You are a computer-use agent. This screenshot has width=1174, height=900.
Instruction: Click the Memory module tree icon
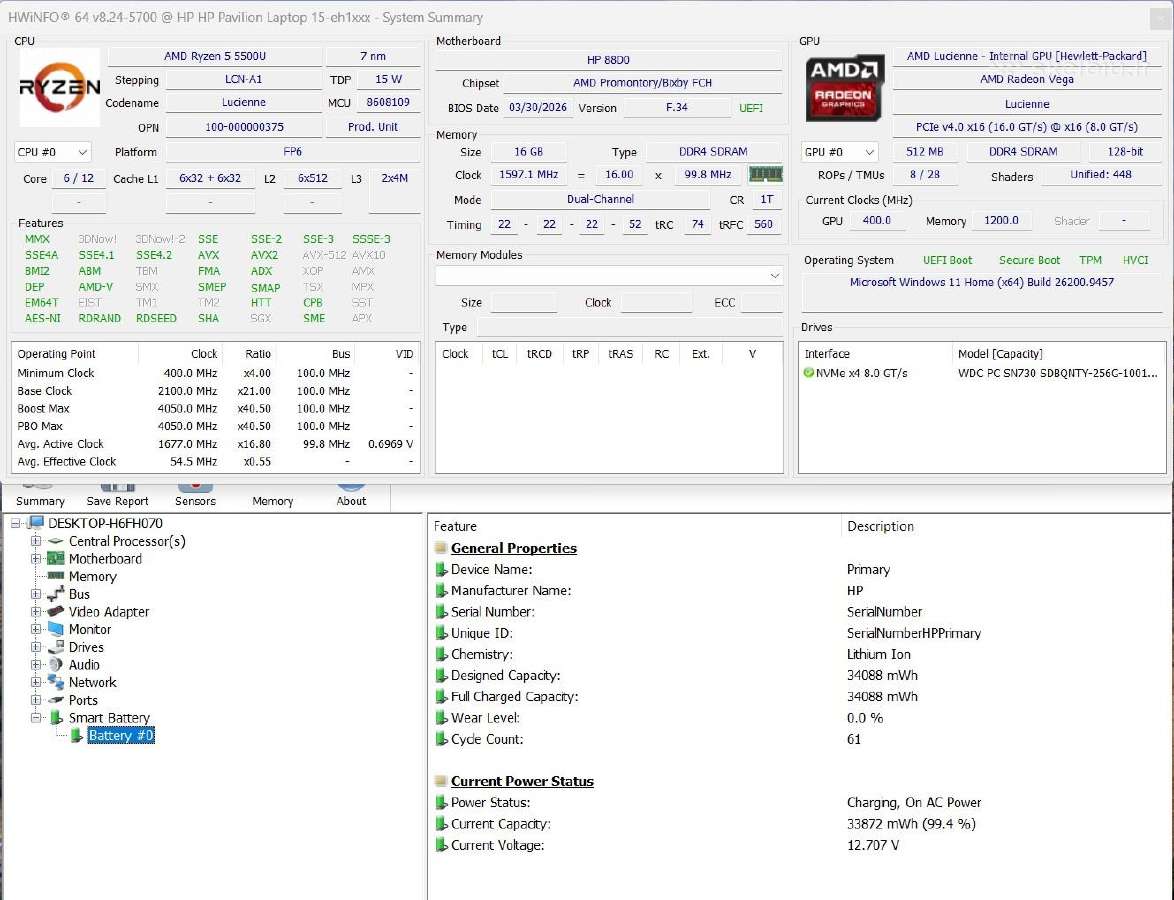pos(55,576)
